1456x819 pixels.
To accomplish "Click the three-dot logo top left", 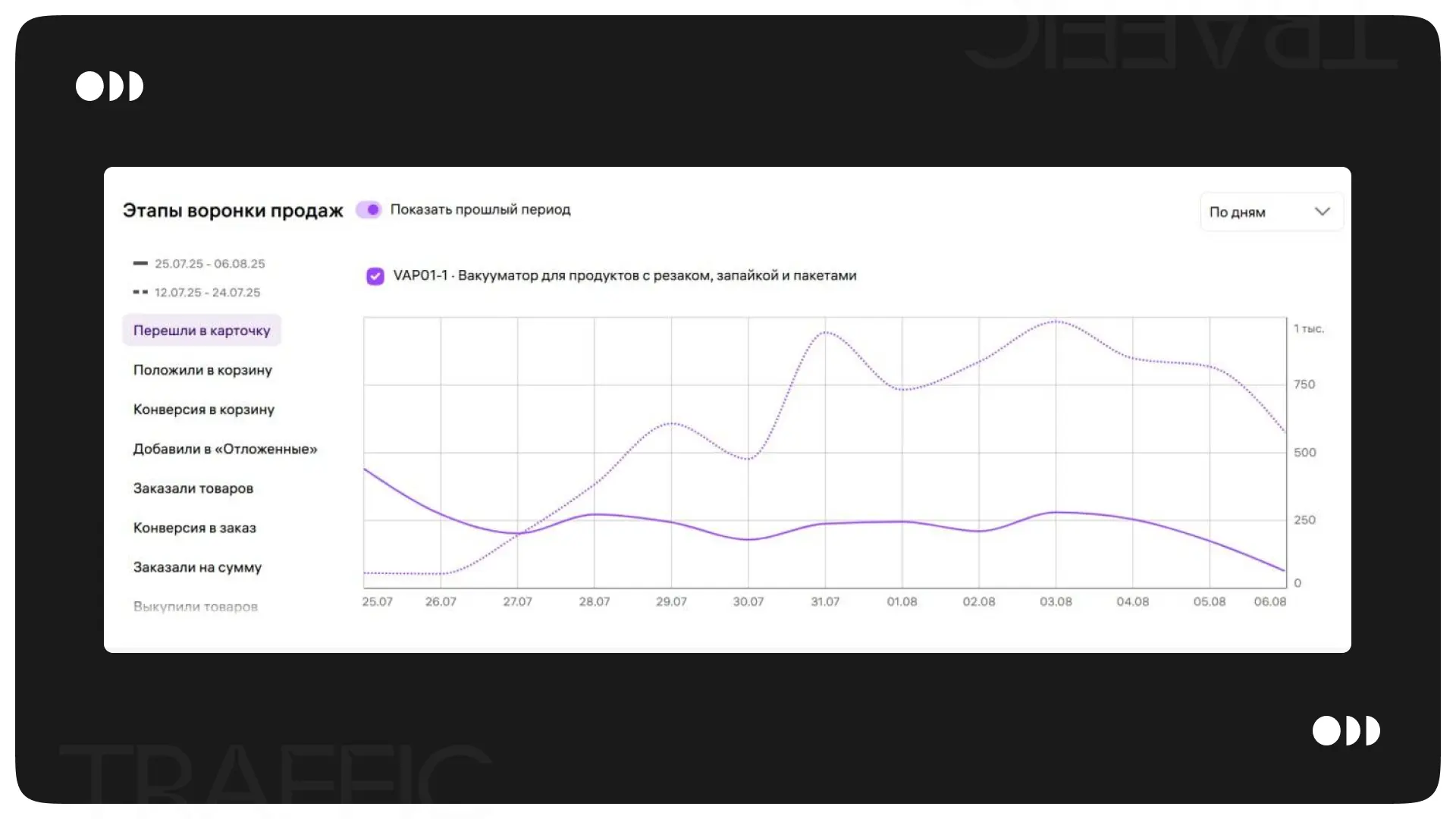I will pos(110,86).
